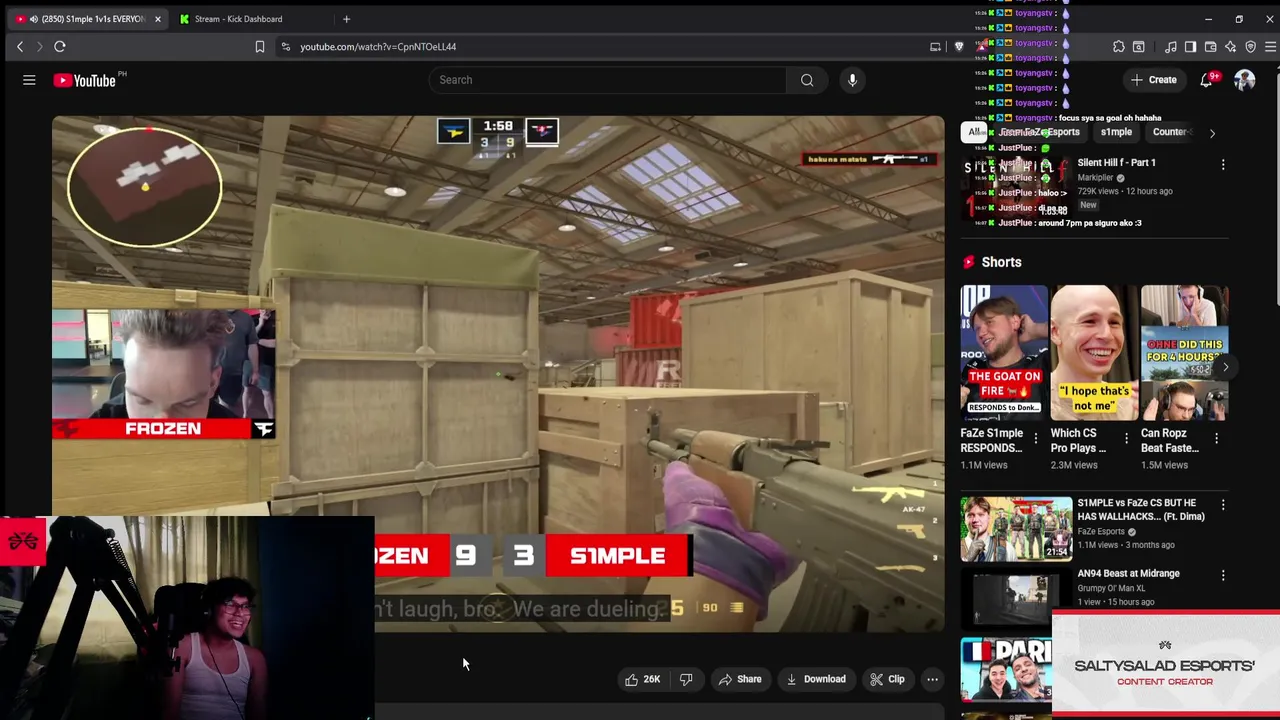Open 'OHNE DID THIS FOR 4 HOURS' short
The width and height of the screenshot is (1280, 720).
1184,353
